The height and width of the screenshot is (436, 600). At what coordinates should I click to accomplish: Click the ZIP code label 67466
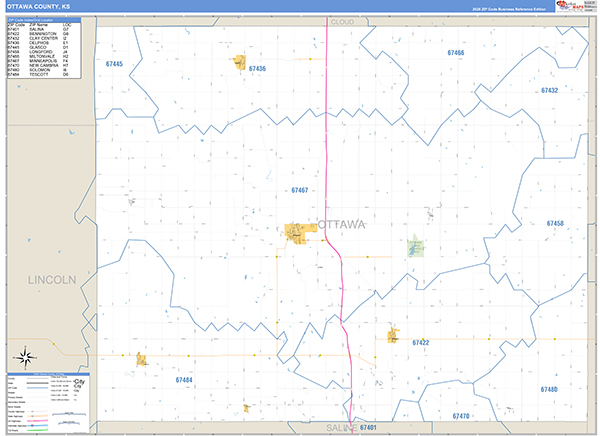tap(456, 53)
